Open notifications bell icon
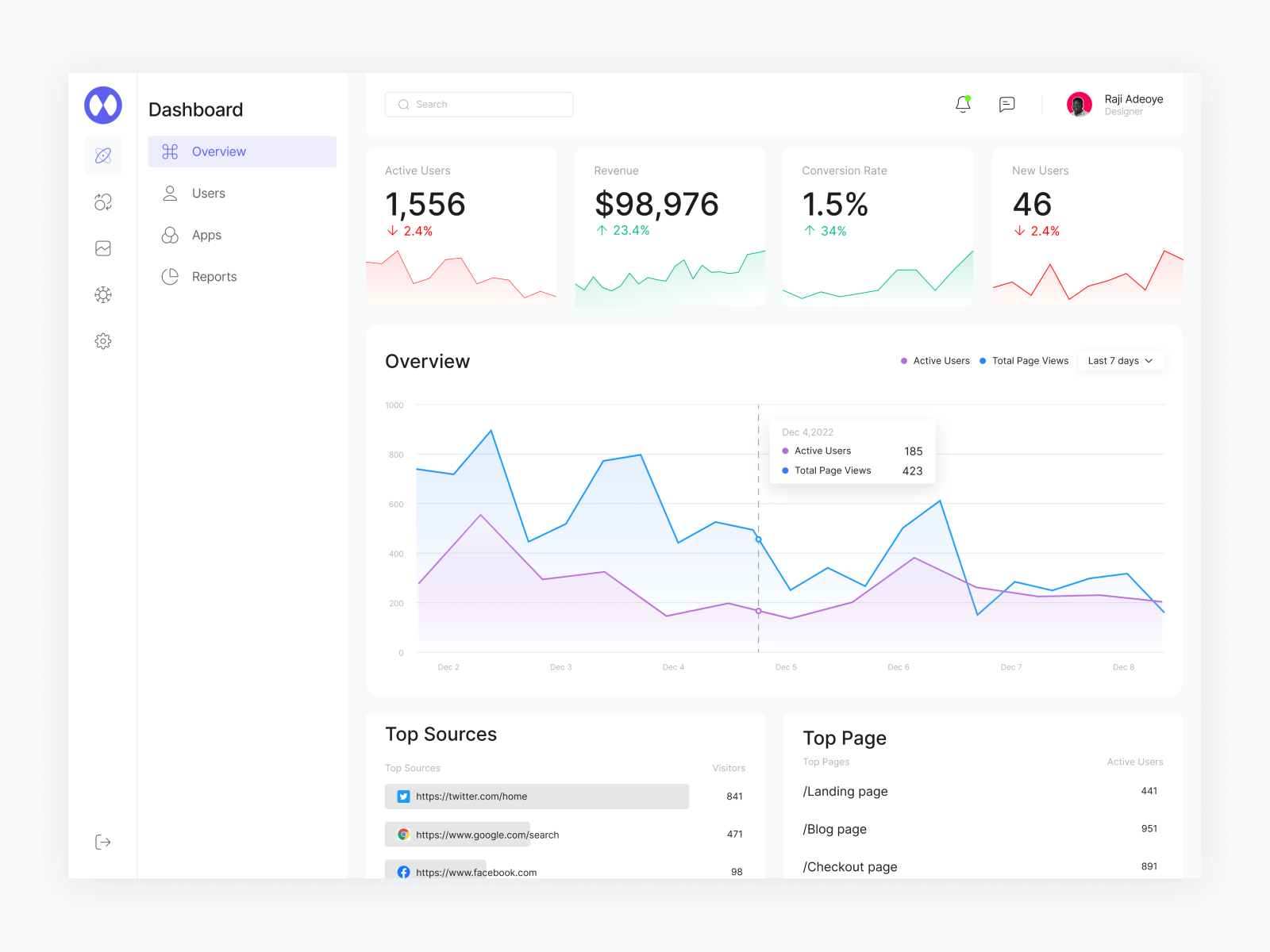 coord(963,104)
